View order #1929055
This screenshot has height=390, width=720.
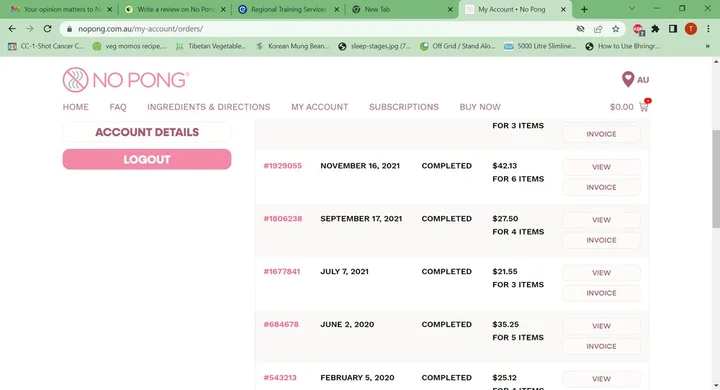601,167
